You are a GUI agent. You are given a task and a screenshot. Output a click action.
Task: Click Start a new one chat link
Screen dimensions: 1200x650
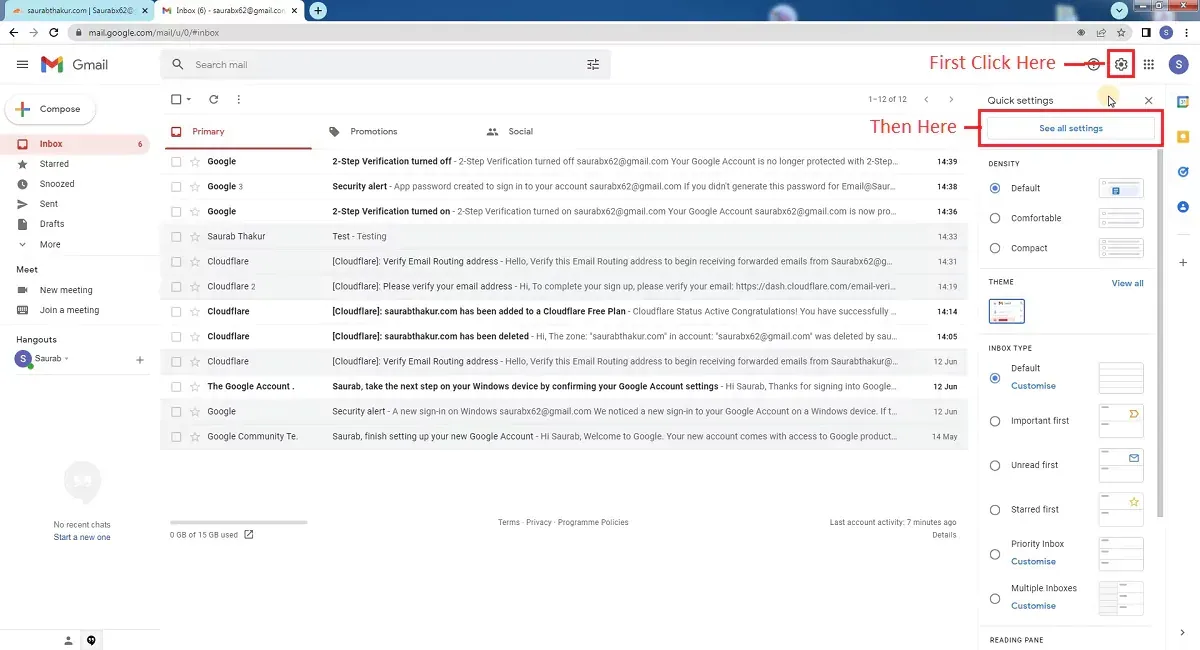pos(82,537)
